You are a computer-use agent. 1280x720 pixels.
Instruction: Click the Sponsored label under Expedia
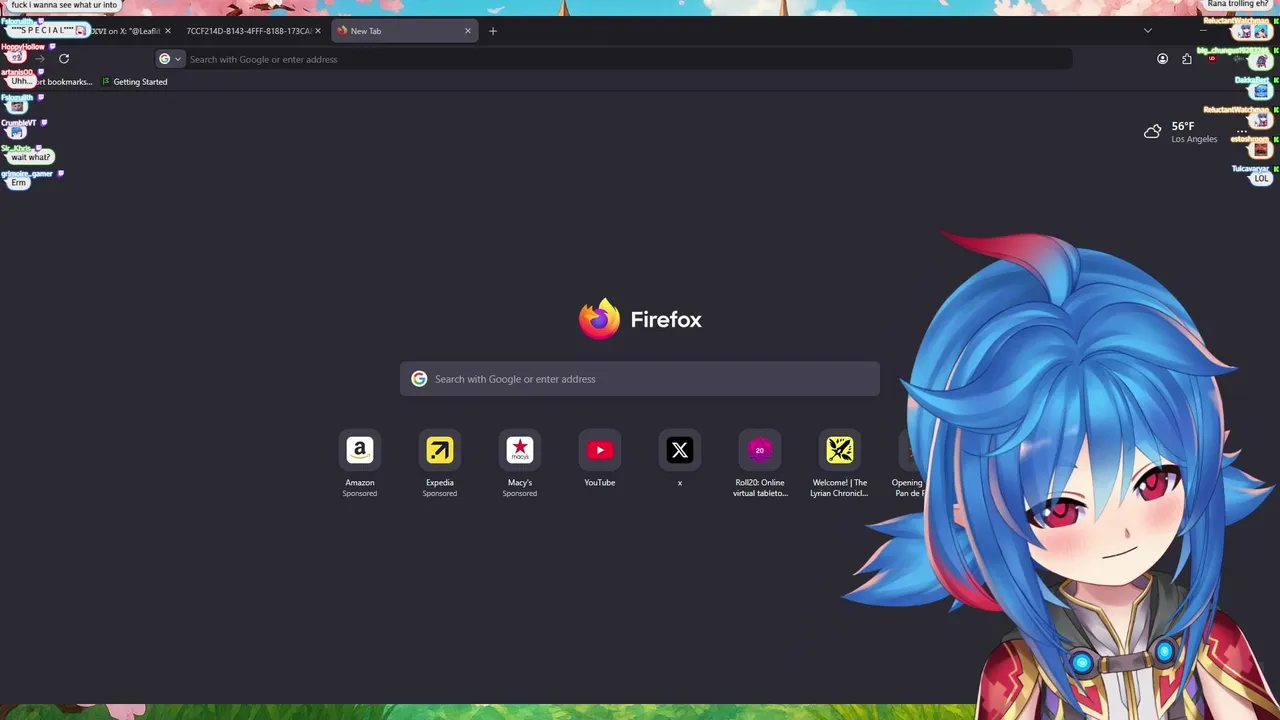click(x=440, y=493)
